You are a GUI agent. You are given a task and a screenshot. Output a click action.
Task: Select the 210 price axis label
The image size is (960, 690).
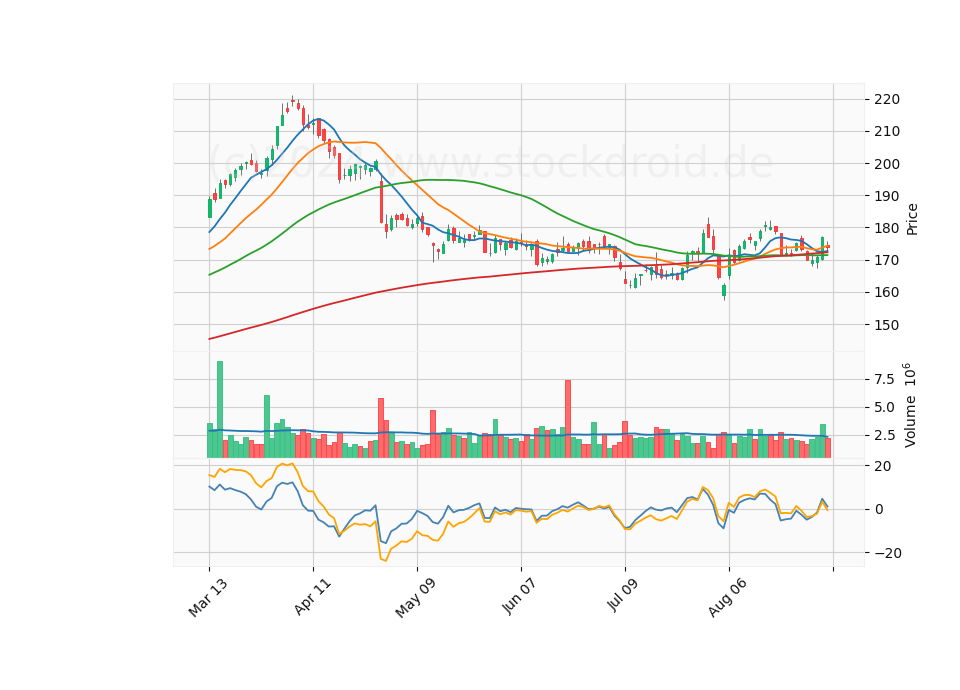[x=887, y=131]
